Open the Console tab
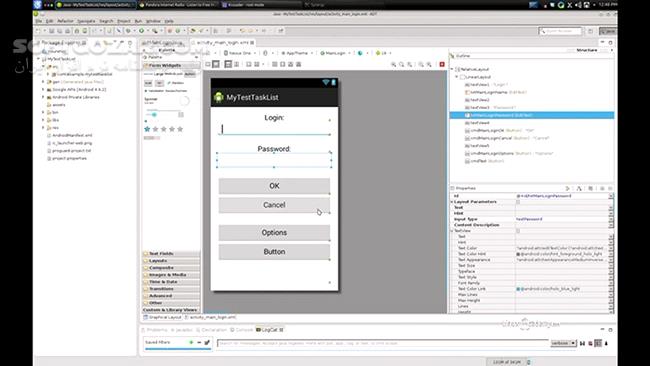Screen dimensions: 650x366 point(242,330)
